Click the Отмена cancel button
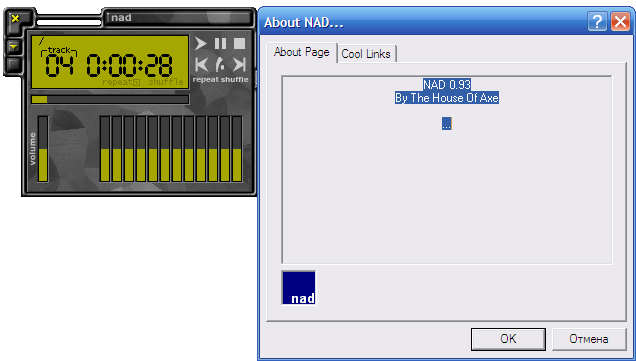This screenshot has width=636, height=361. 589,339
